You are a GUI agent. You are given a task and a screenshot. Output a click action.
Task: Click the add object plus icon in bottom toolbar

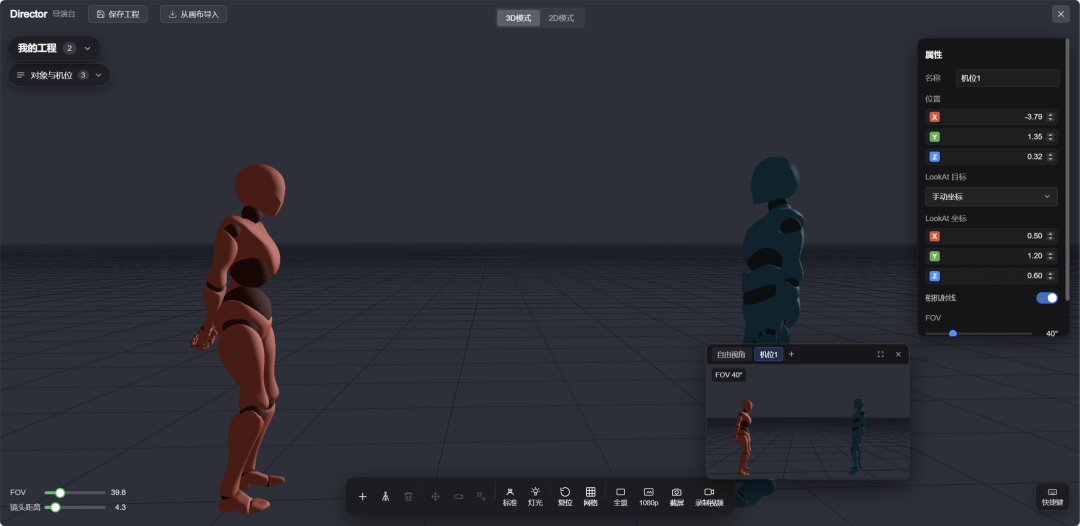coord(362,496)
